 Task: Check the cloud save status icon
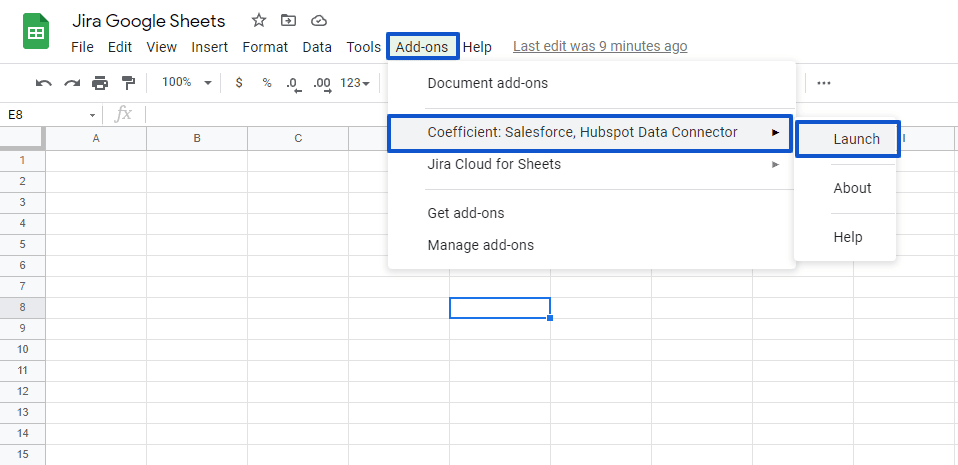[318, 21]
